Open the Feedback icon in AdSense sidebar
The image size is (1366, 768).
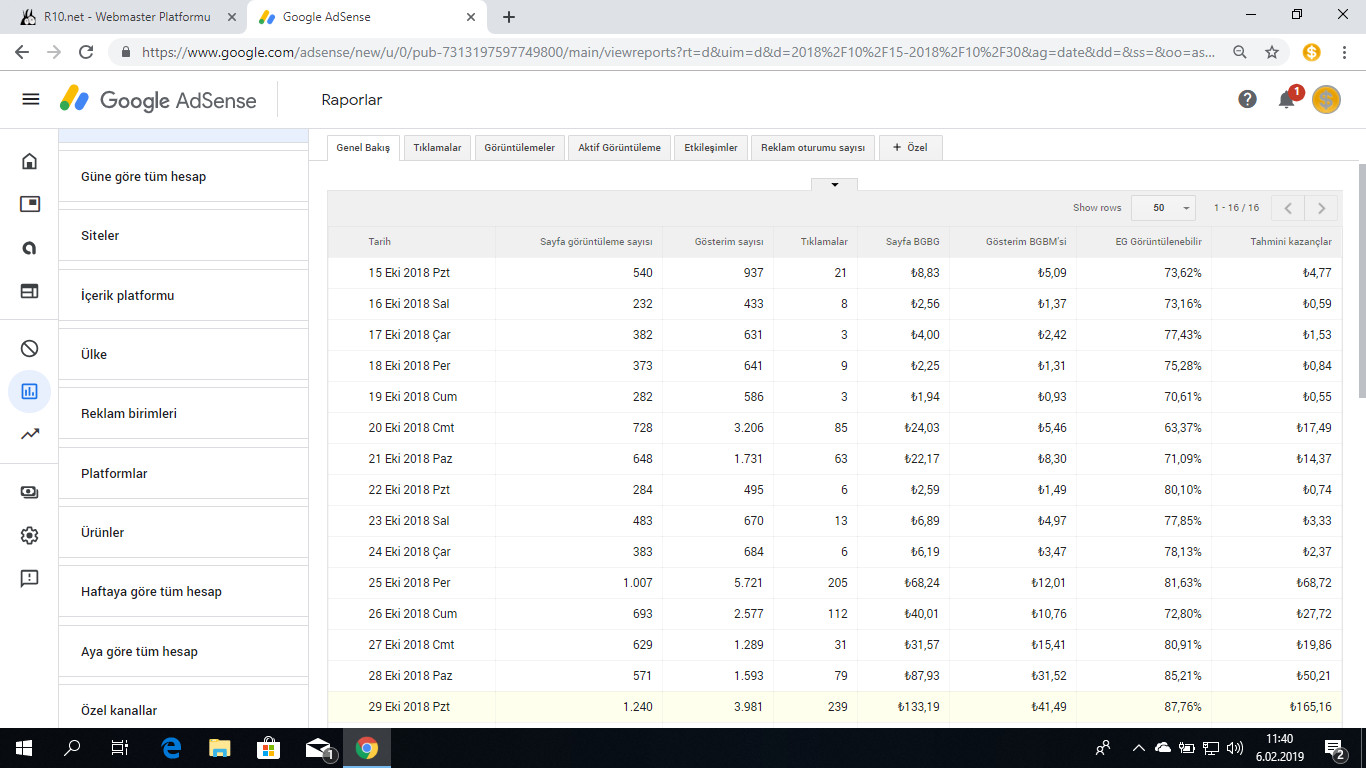coord(30,578)
